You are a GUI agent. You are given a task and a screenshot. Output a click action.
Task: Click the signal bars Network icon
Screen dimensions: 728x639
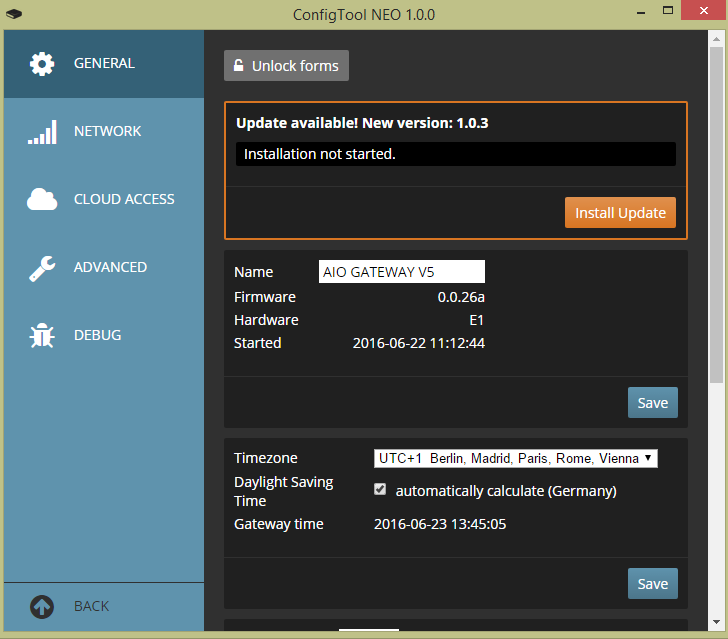[x=42, y=132]
